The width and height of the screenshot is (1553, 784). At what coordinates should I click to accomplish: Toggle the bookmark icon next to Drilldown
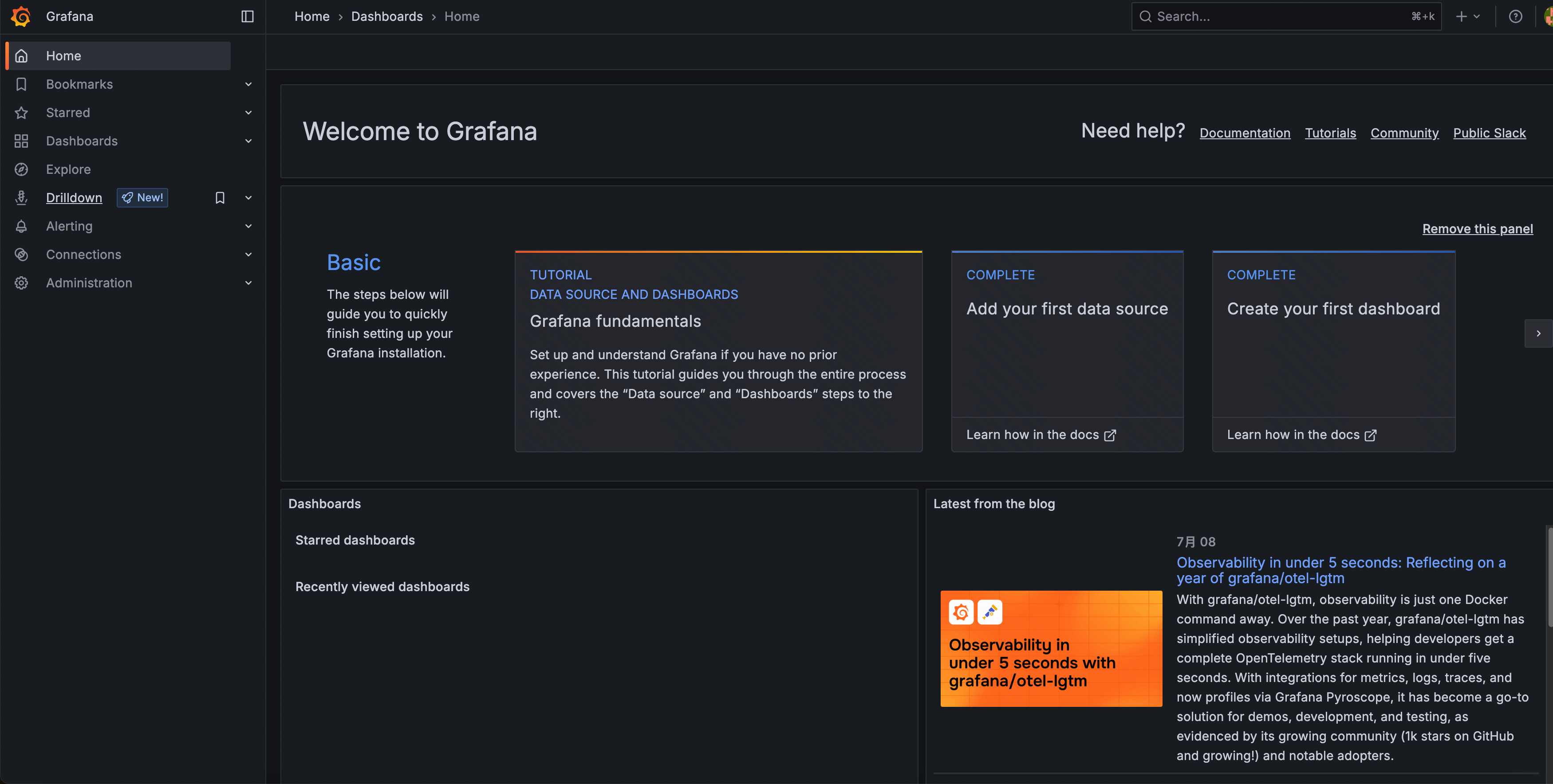(220, 198)
